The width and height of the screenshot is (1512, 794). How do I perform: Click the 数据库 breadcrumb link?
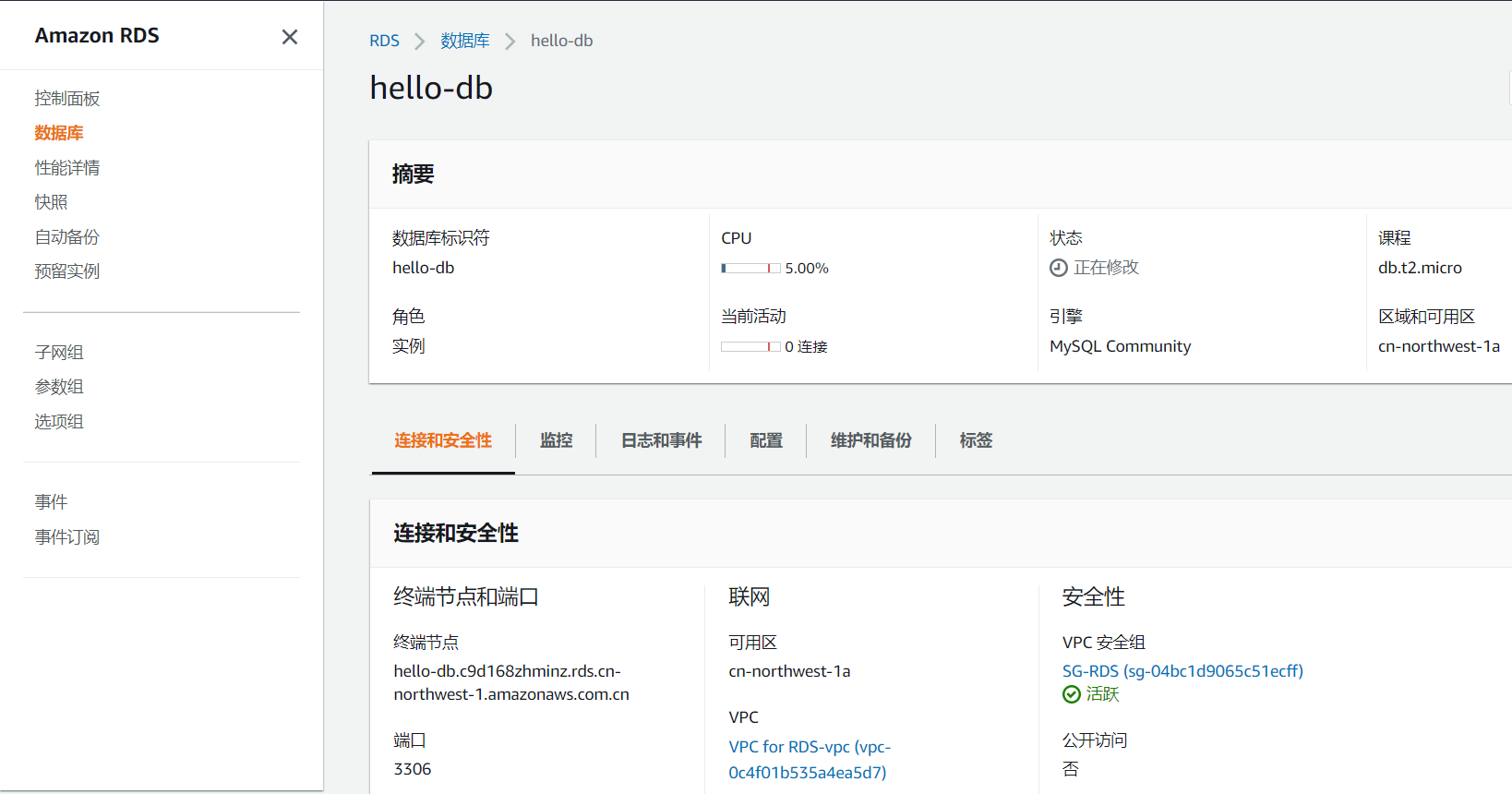[x=465, y=41]
